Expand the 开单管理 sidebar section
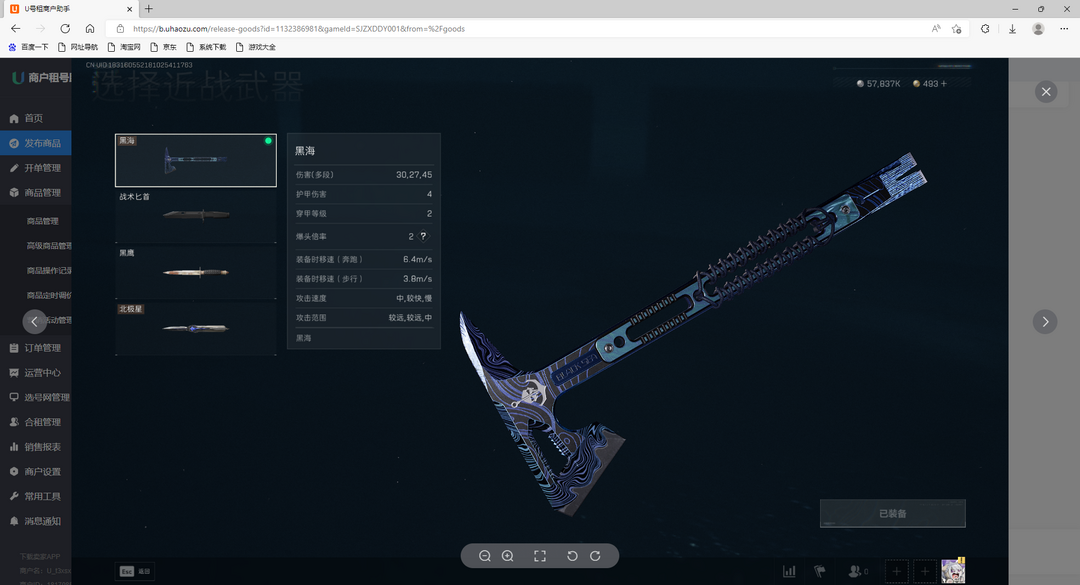The width and height of the screenshot is (1080, 585). point(42,168)
